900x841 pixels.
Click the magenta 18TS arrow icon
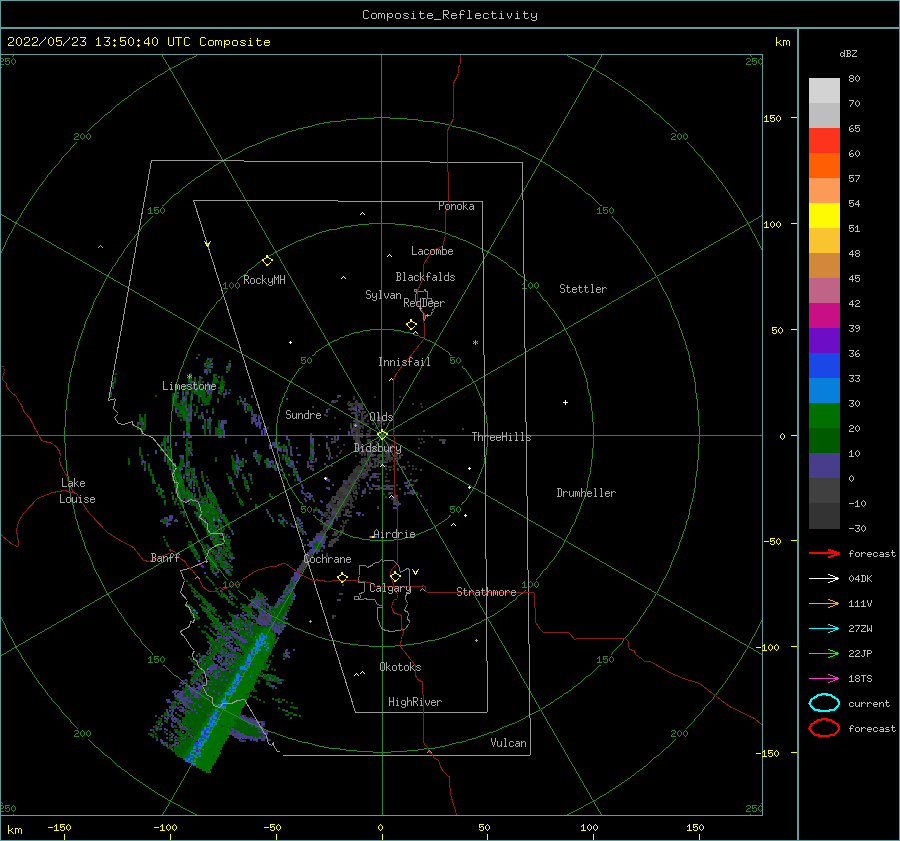point(824,679)
